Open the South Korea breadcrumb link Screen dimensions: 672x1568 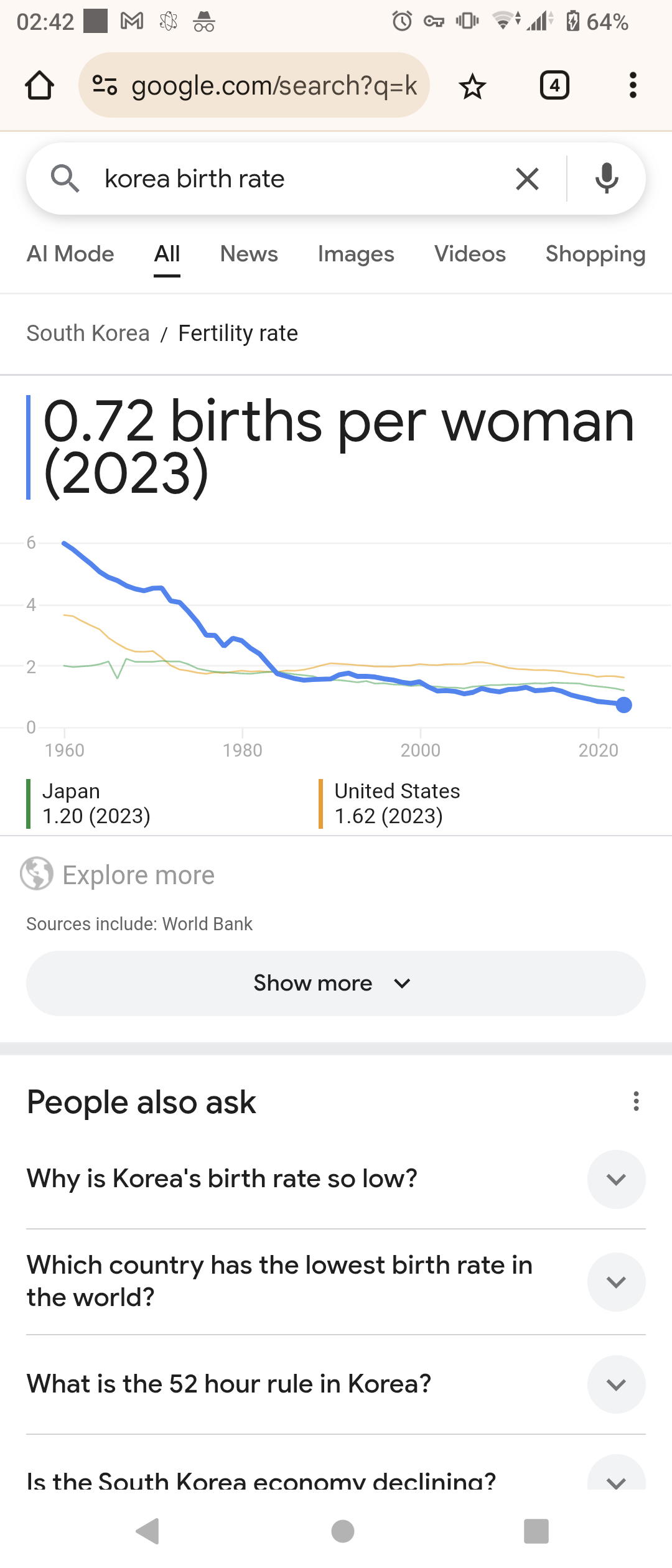click(x=87, y=333)
